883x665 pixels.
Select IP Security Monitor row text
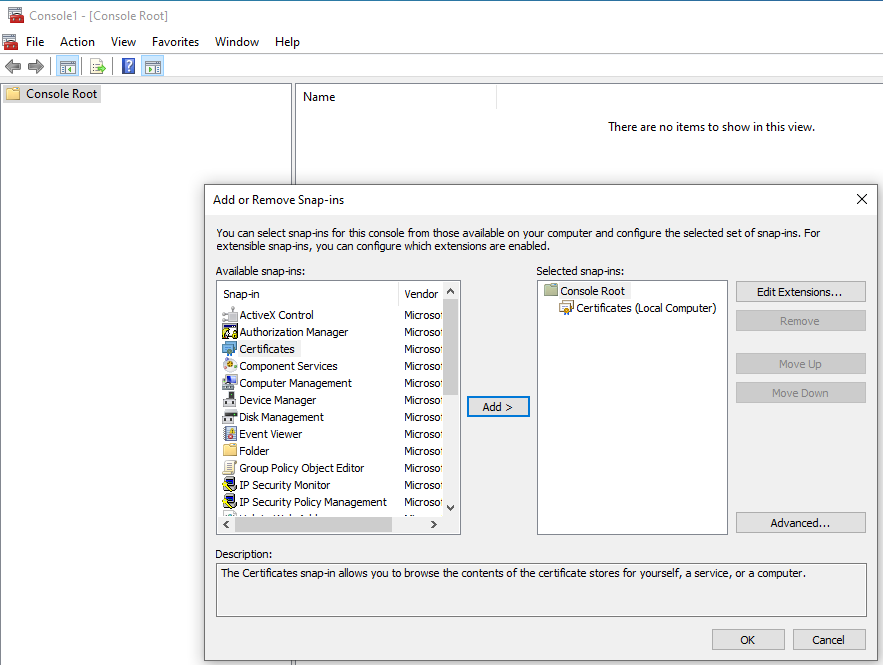click(284, 485)
